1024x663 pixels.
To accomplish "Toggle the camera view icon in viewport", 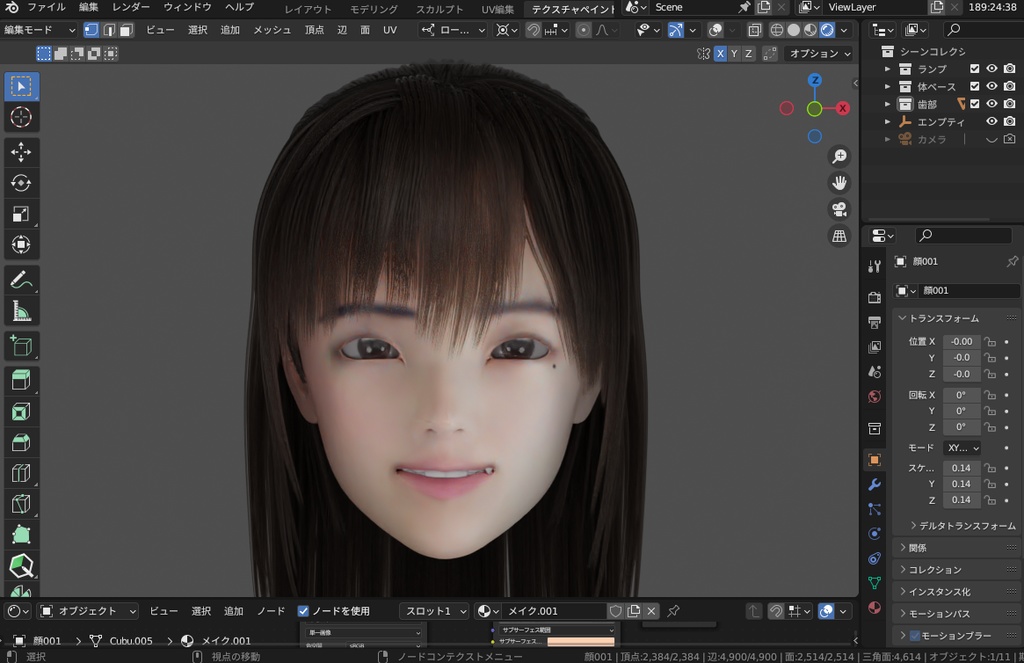I will click(x=839, y=210).
